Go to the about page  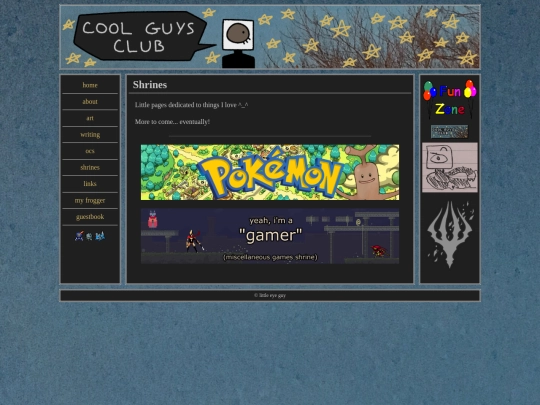pyautogui.click(x=90, y=102)
